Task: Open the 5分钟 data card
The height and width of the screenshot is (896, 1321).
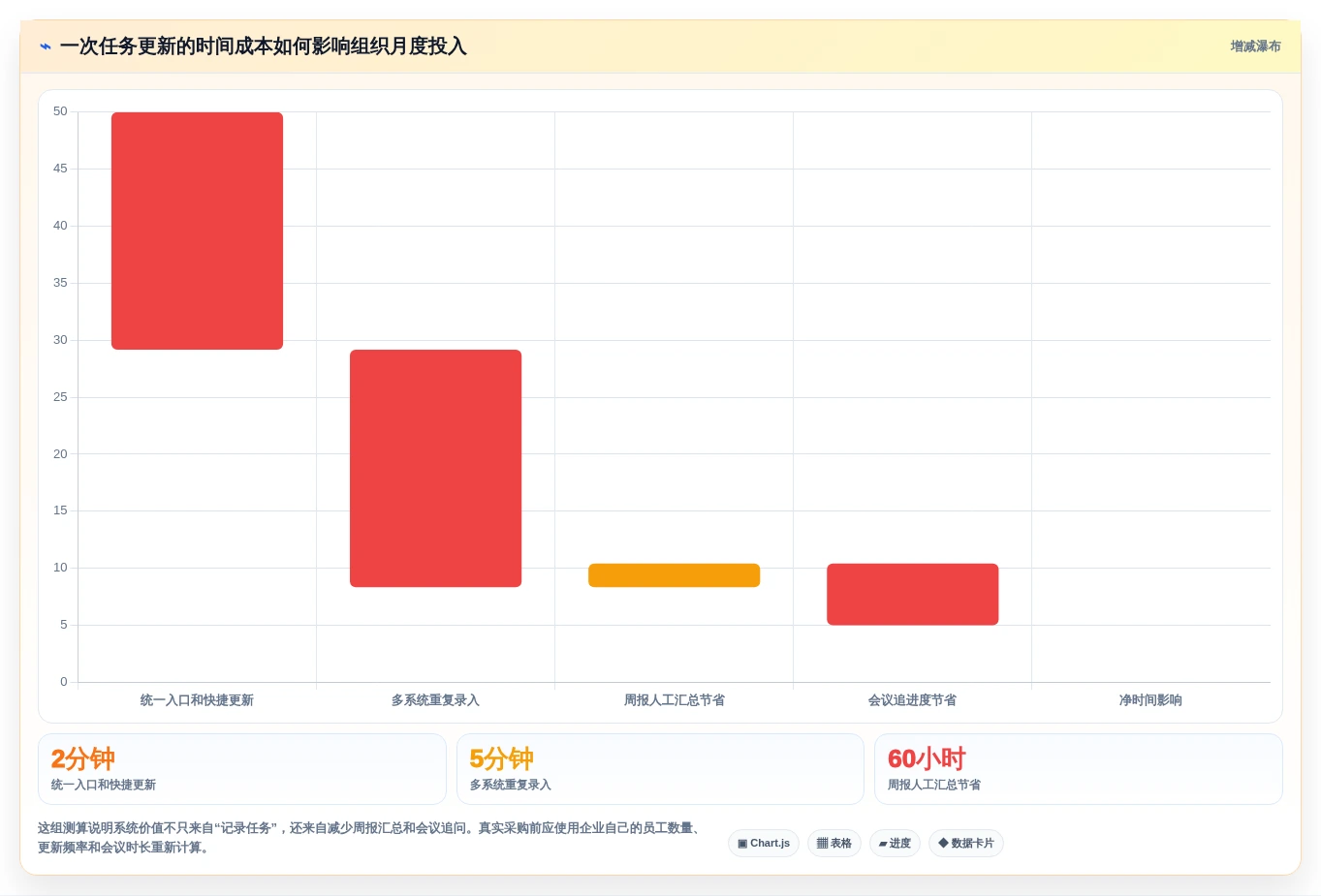Action: (x=660, y=769)
